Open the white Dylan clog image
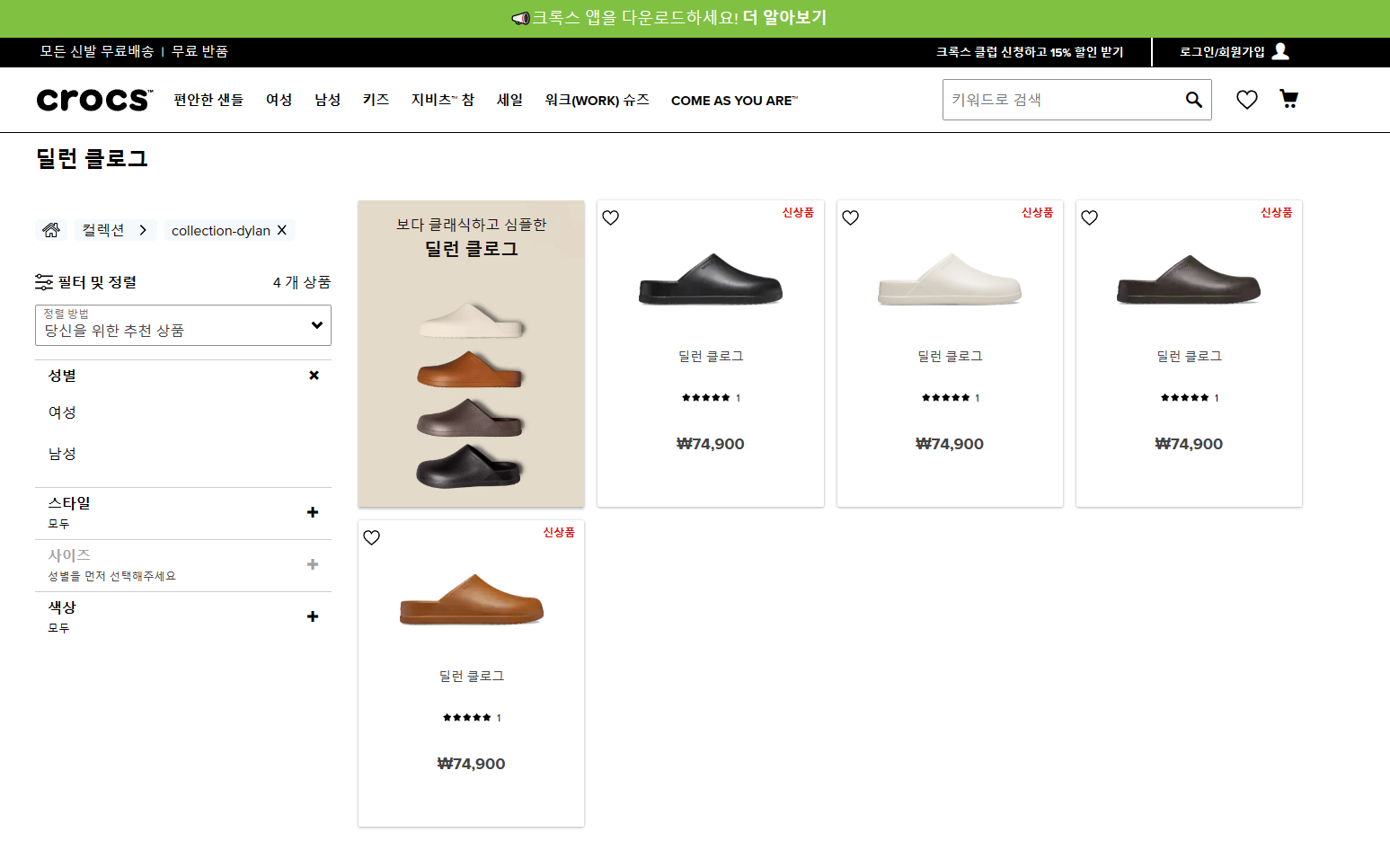This screenshot has height=868, width=1390. pyautogui.click(x=950, y=279)
